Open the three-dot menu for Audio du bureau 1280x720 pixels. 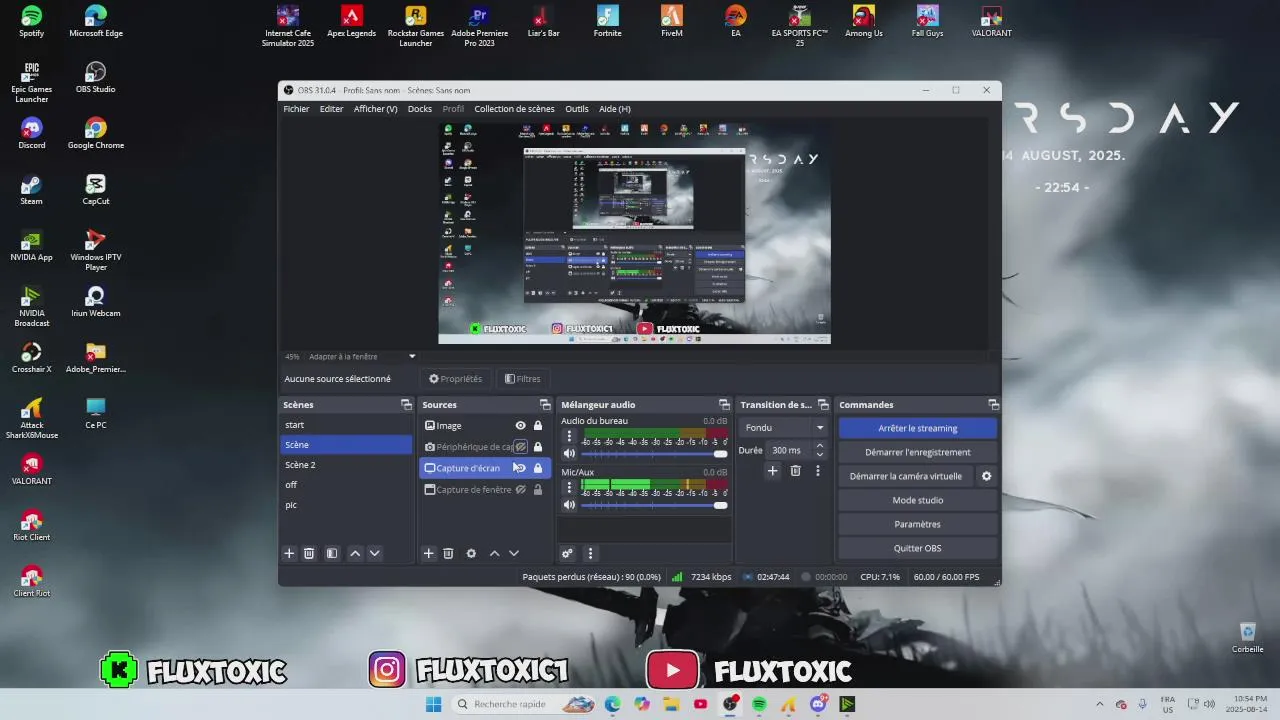570,436
